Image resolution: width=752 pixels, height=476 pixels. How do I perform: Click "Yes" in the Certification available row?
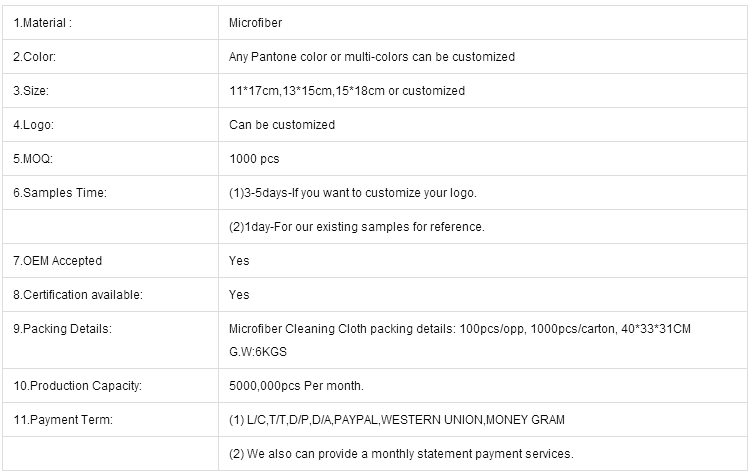(x=239, y=295)
